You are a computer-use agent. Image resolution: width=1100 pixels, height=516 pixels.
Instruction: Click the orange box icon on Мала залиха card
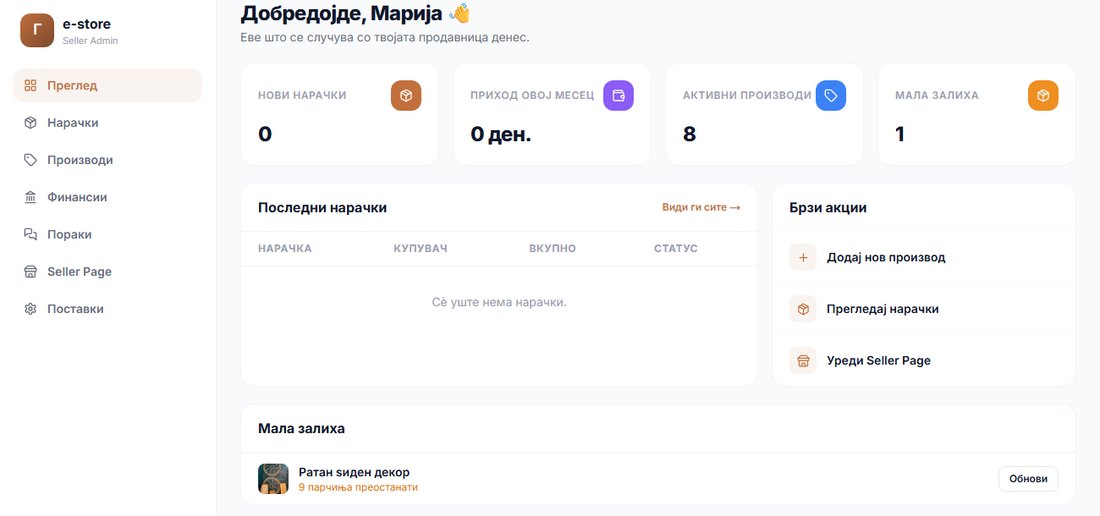[x=1043, y=95]
